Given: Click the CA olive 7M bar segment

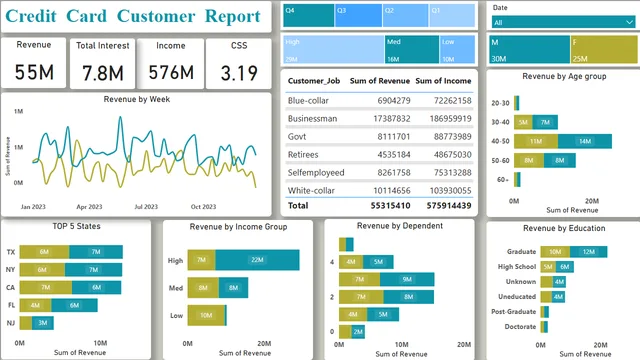Looking at the screenshot, I should point(46,287).
